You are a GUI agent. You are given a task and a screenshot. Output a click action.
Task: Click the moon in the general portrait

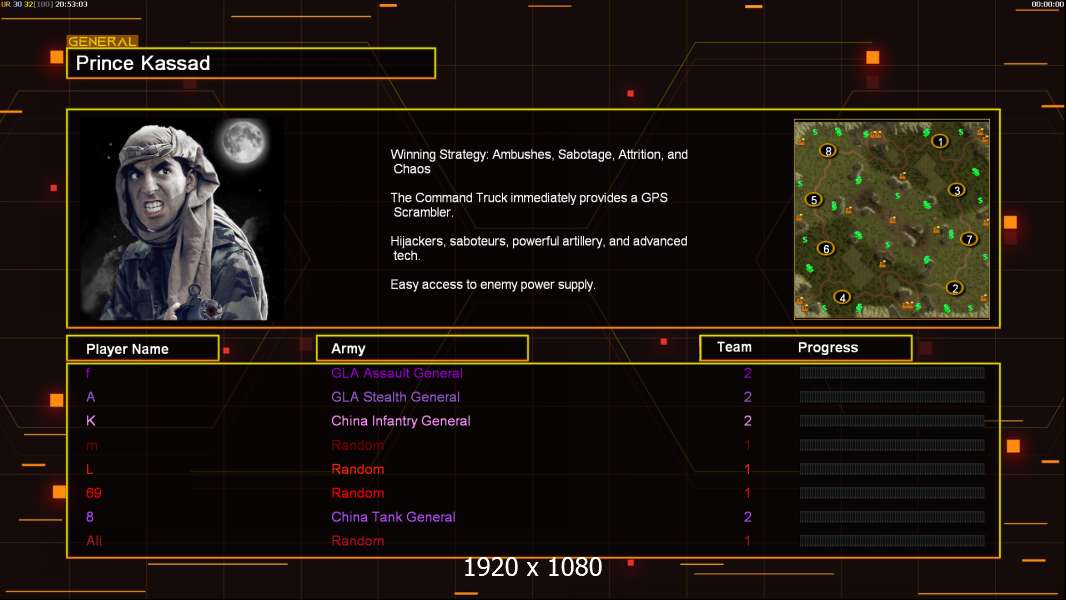pos(243,141)
